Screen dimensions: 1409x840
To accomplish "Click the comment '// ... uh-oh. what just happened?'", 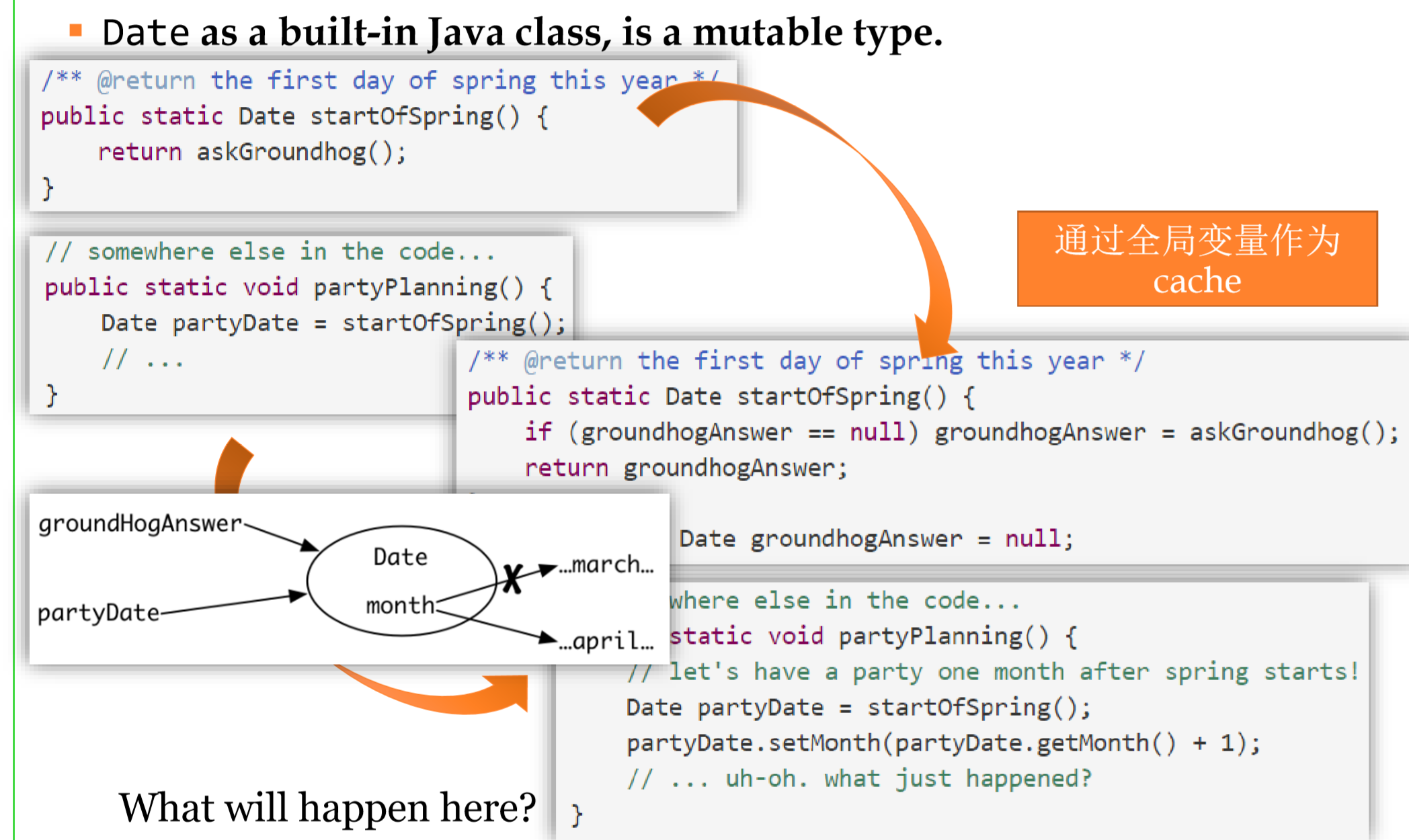I will pyautogui.click(x=859, y=779).
